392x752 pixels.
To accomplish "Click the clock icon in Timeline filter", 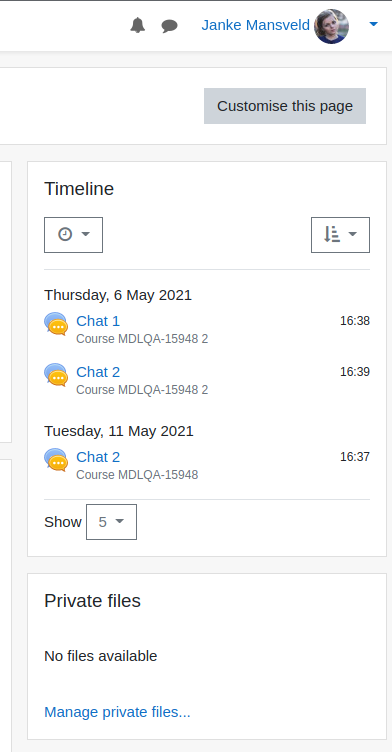I will [x=65, y=235].
